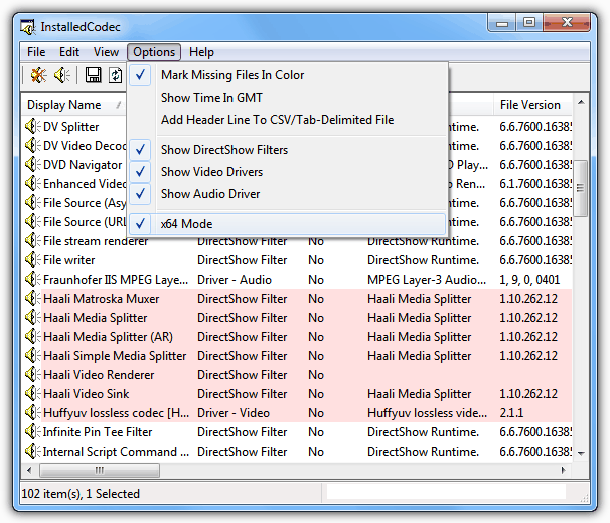Click speaker icon of DVD Navigator row
Viewport: 610px width, 523px height.
click(32, 165)
